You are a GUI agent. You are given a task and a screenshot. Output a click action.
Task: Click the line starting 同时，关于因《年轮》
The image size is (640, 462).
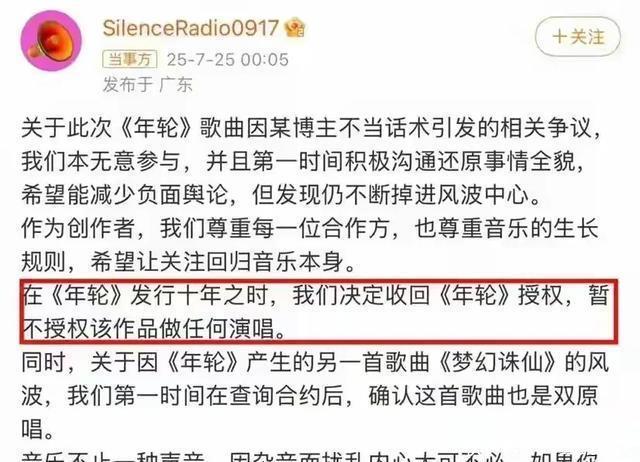point(315,362)
